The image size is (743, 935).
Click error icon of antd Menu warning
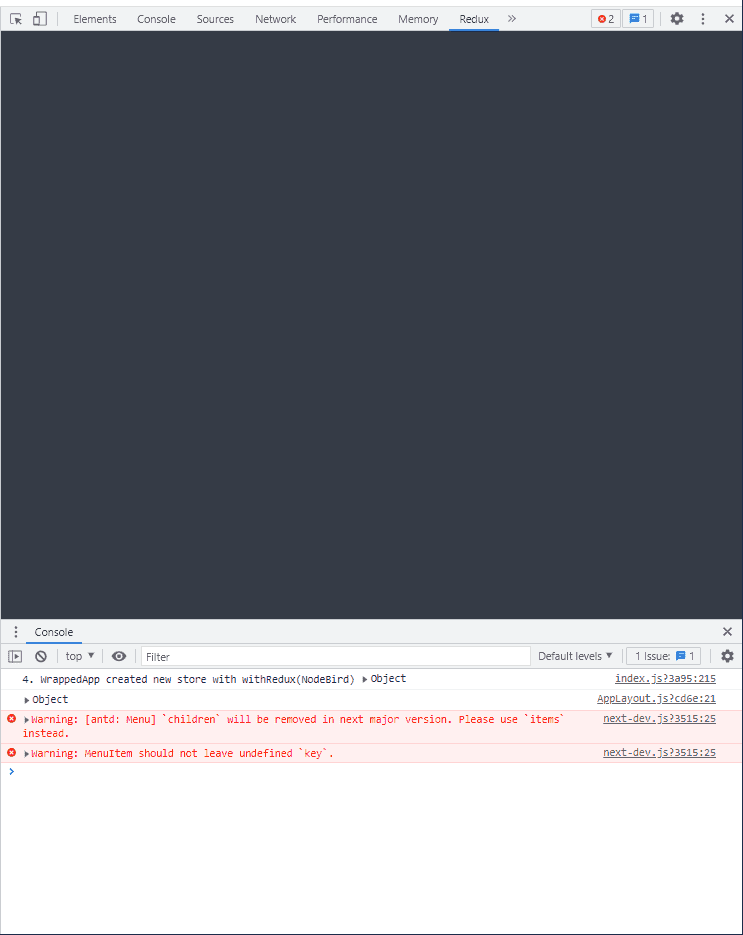pos(11,719)
